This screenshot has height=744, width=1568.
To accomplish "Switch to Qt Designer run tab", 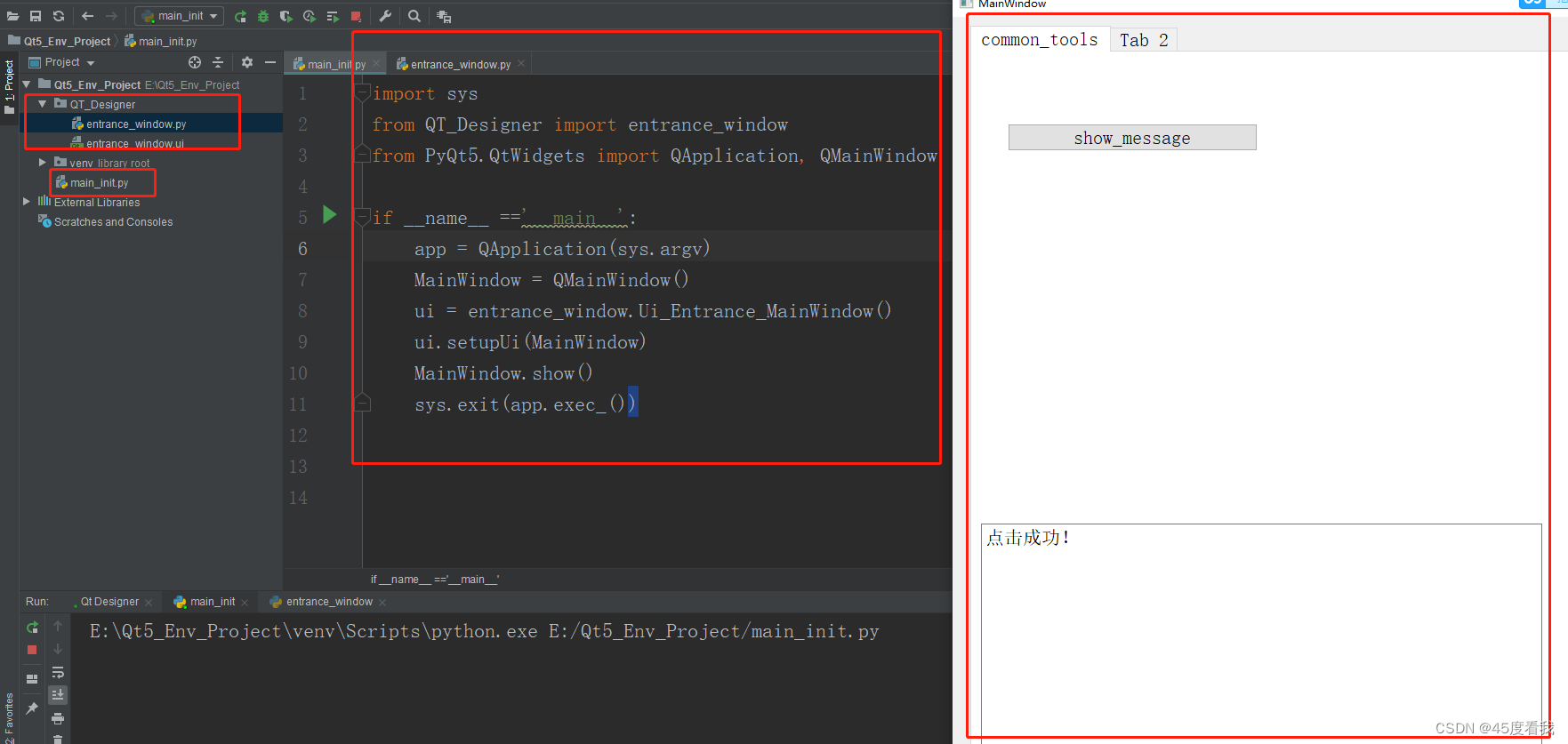I will tap(109, 602).
